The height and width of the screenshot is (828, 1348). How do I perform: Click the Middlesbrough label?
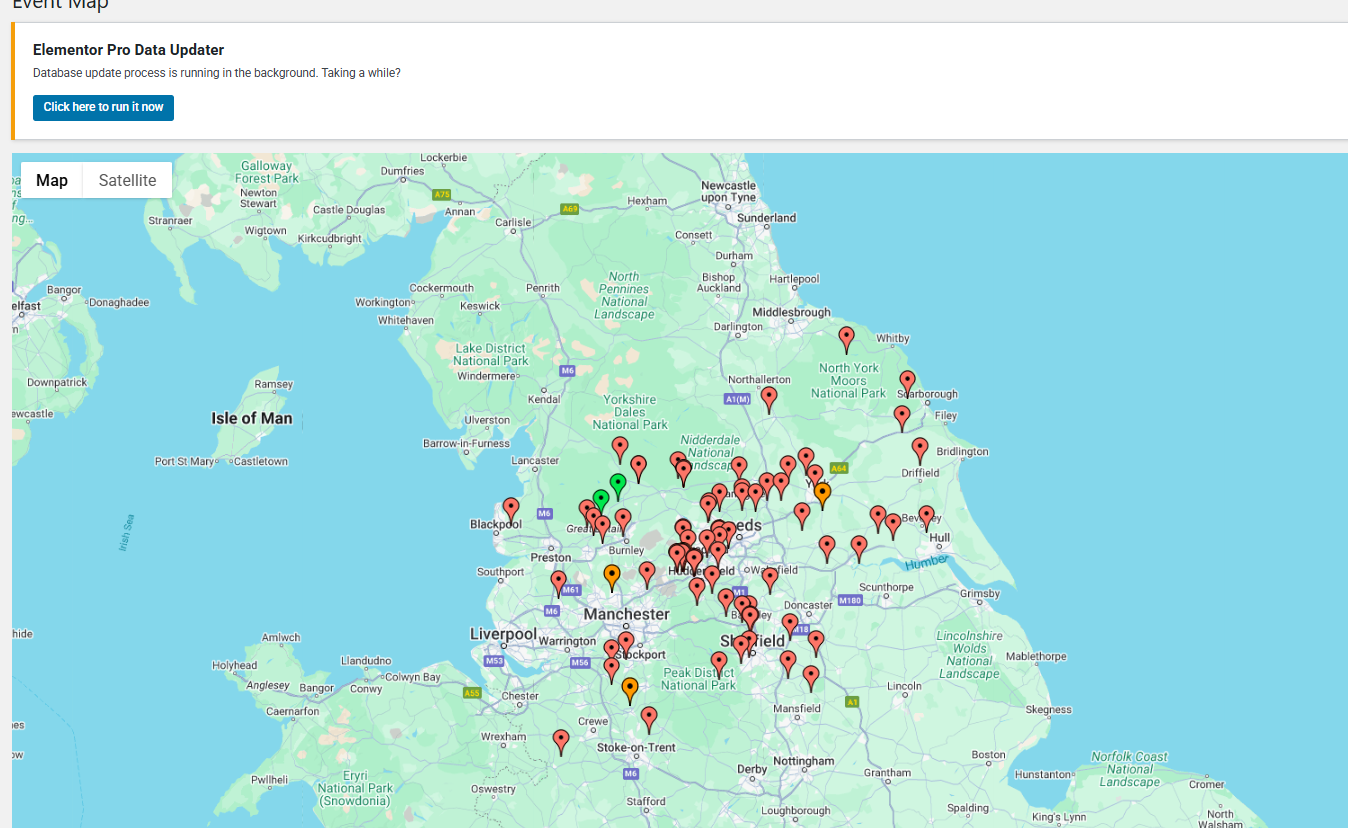(x=791, y=312)
